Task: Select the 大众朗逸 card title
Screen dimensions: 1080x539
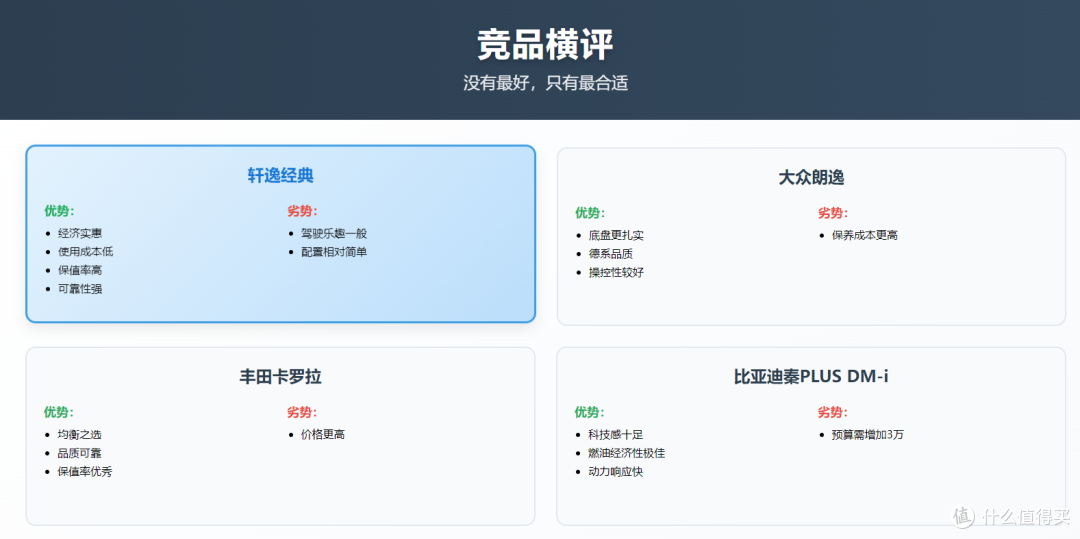Action: [811, 178]
